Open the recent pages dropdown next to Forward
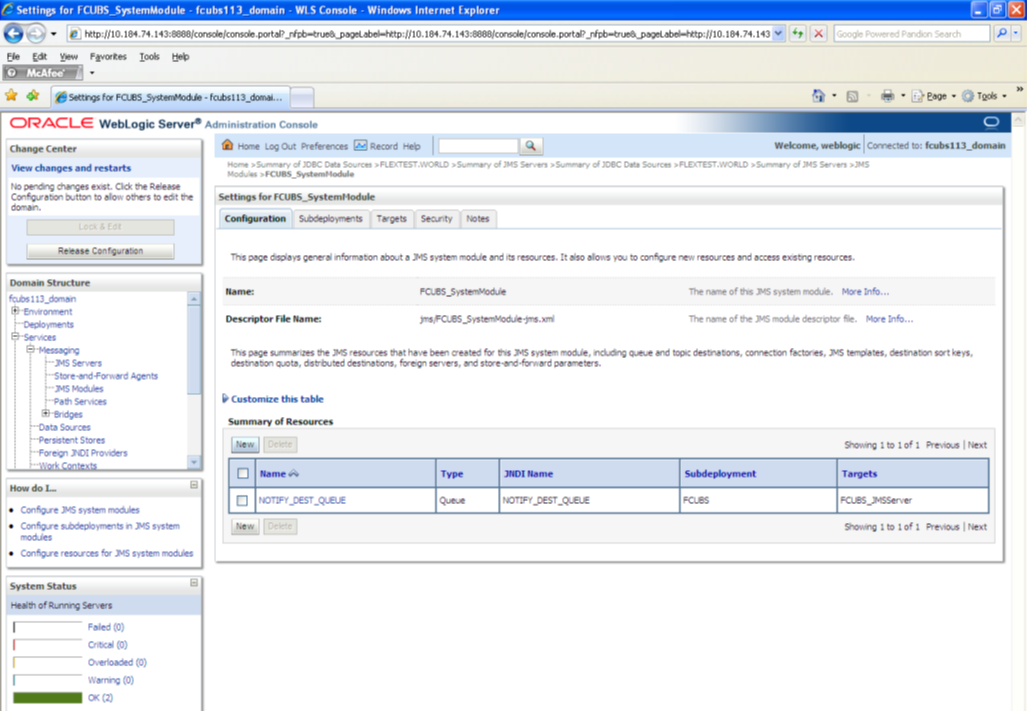Screen dimensions: 1027x711 pyautogui.click(x=54, y=33)
